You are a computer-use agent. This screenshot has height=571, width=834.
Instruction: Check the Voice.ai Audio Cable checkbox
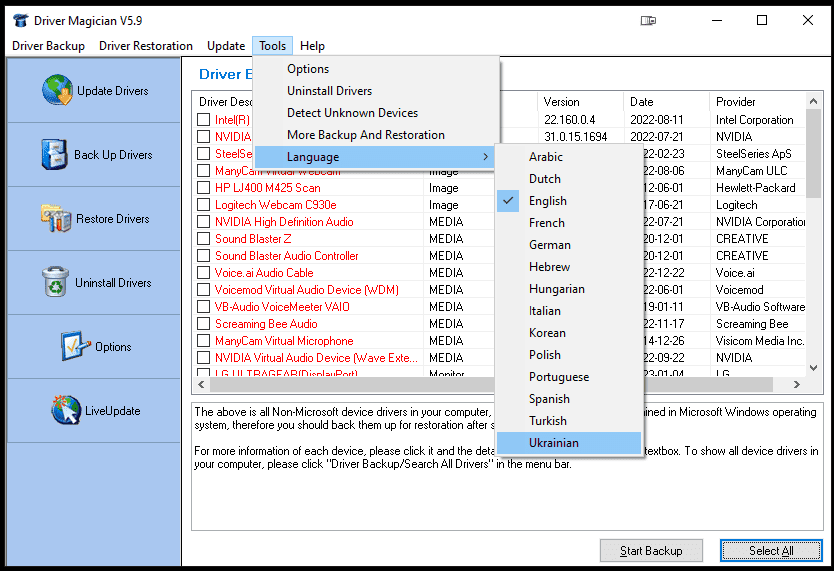[203, 273]
